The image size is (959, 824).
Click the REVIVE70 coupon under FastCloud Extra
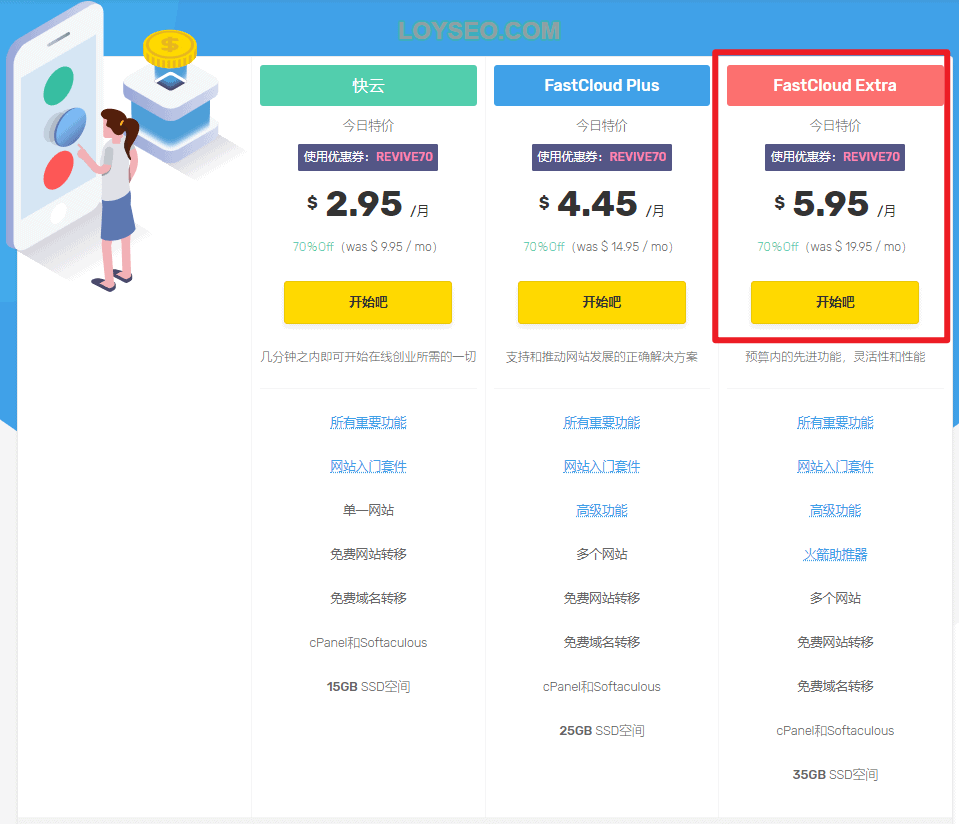point(835,157)
